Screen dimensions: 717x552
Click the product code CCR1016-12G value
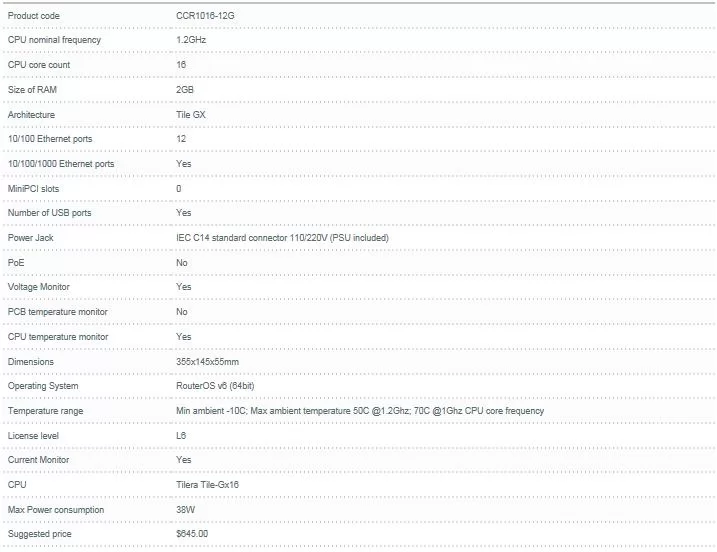click(x=205, y=16)
